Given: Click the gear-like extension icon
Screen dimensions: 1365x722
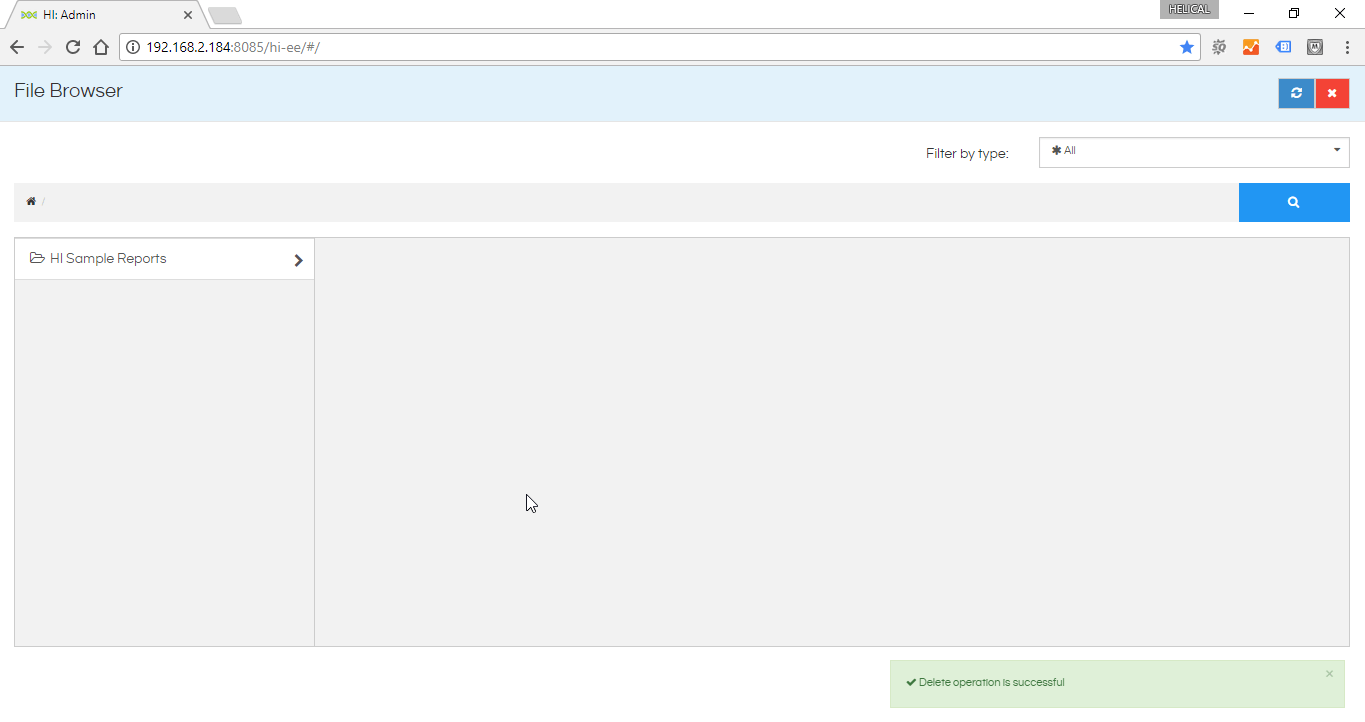Looking at the screenshot, I should (1219, 47).
